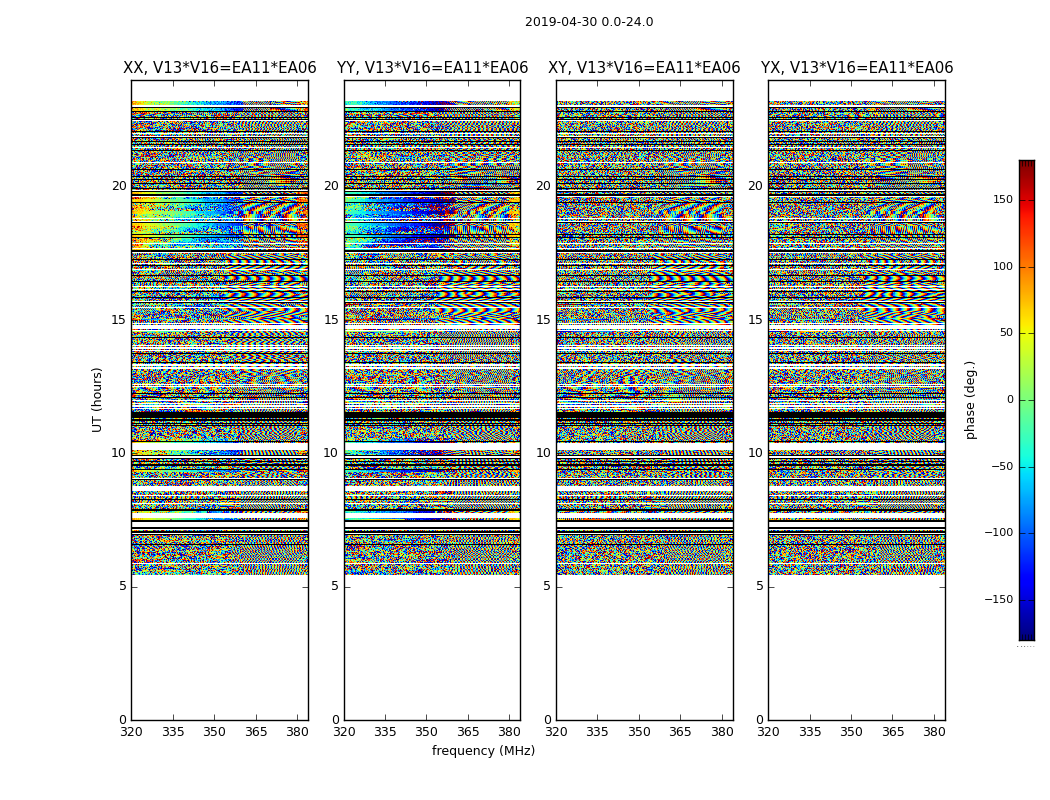Click the colorbar tick label 50
1050x800 pixels.
point(1006,333)
